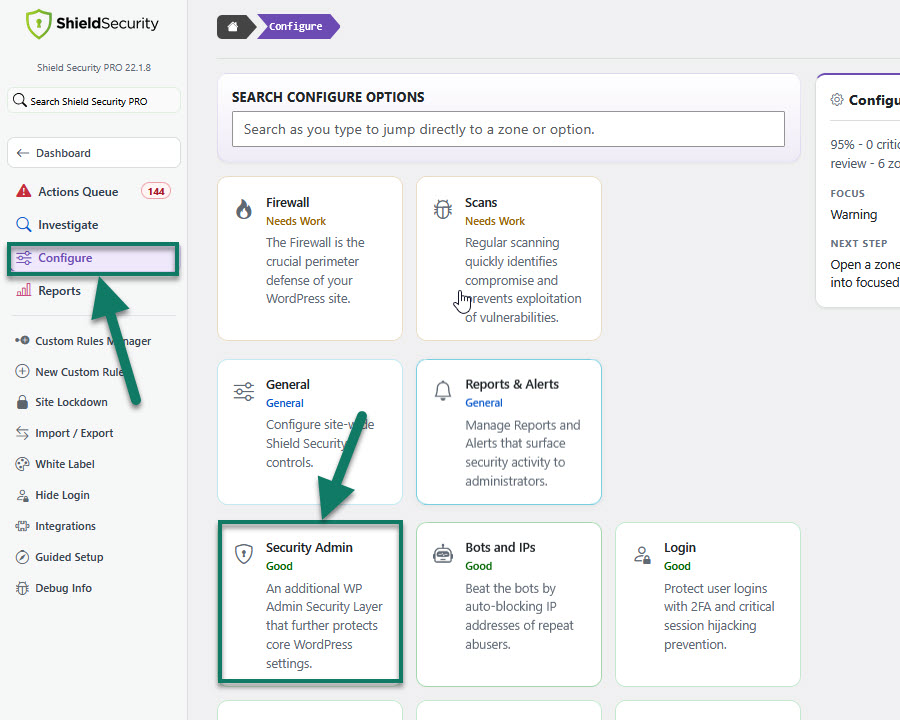
Task: Focus the Search Configure Options input
Action: [x=508, y=129]
